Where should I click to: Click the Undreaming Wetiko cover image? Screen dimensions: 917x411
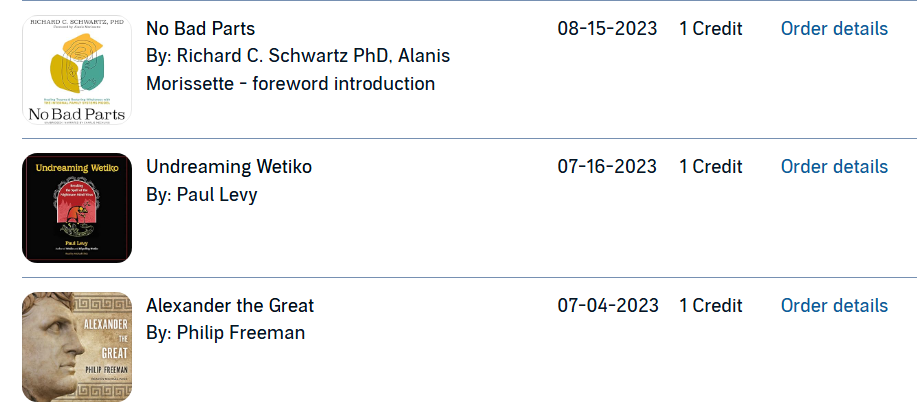(77, 208)
